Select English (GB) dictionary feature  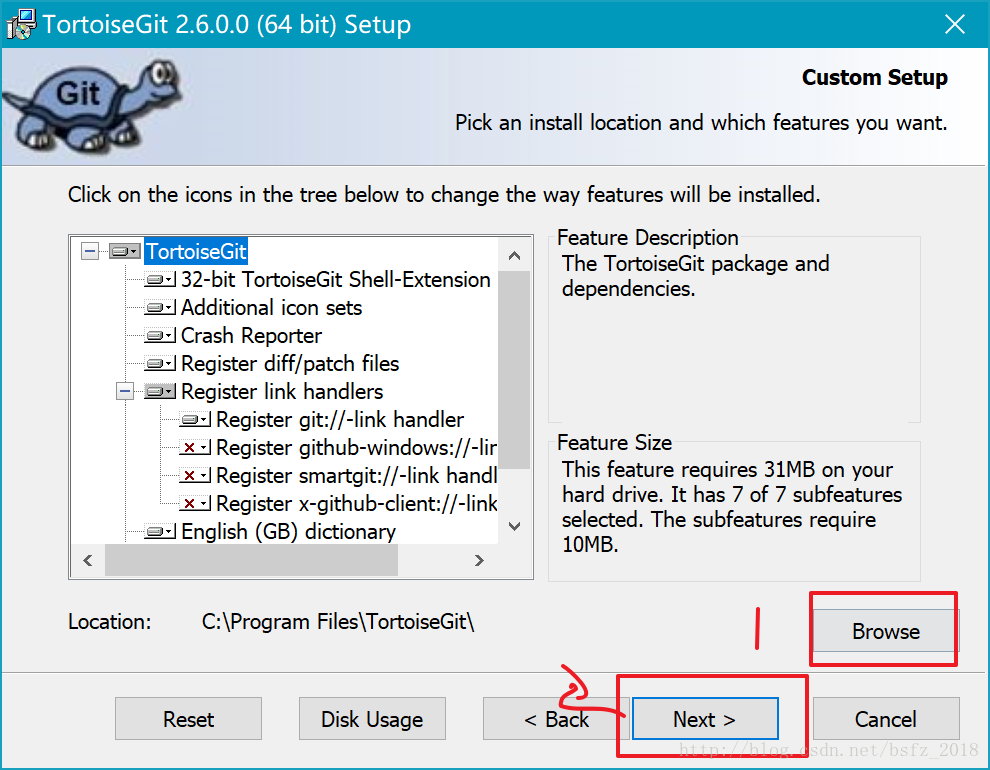coord(289,531)
